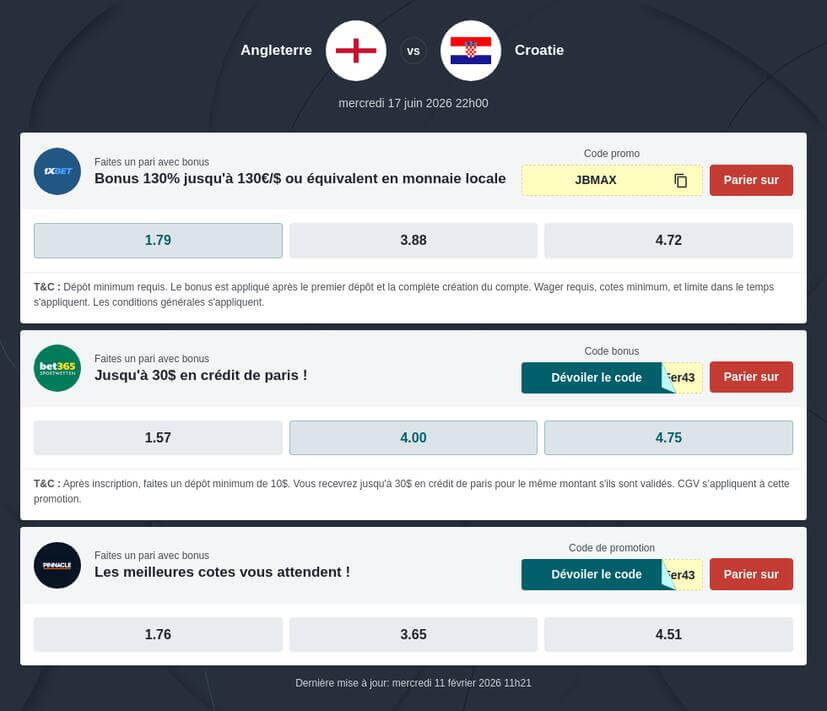Click the Pinnacle bookmaker logo
The width and height of the screenshot is (827, 711).
tap(57, 565)
